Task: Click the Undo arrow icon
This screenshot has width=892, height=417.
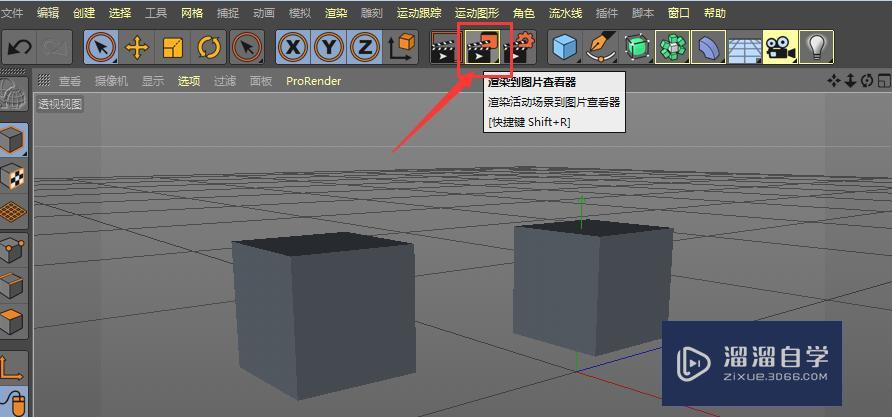Action: tap(20, 47)
